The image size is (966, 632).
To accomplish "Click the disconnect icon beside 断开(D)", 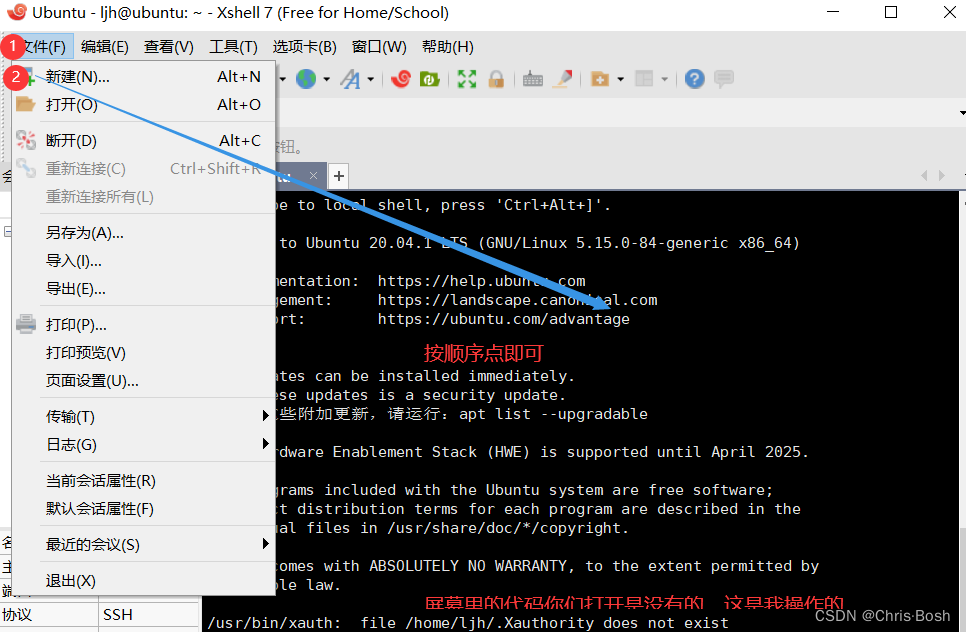I will [26, 140].
